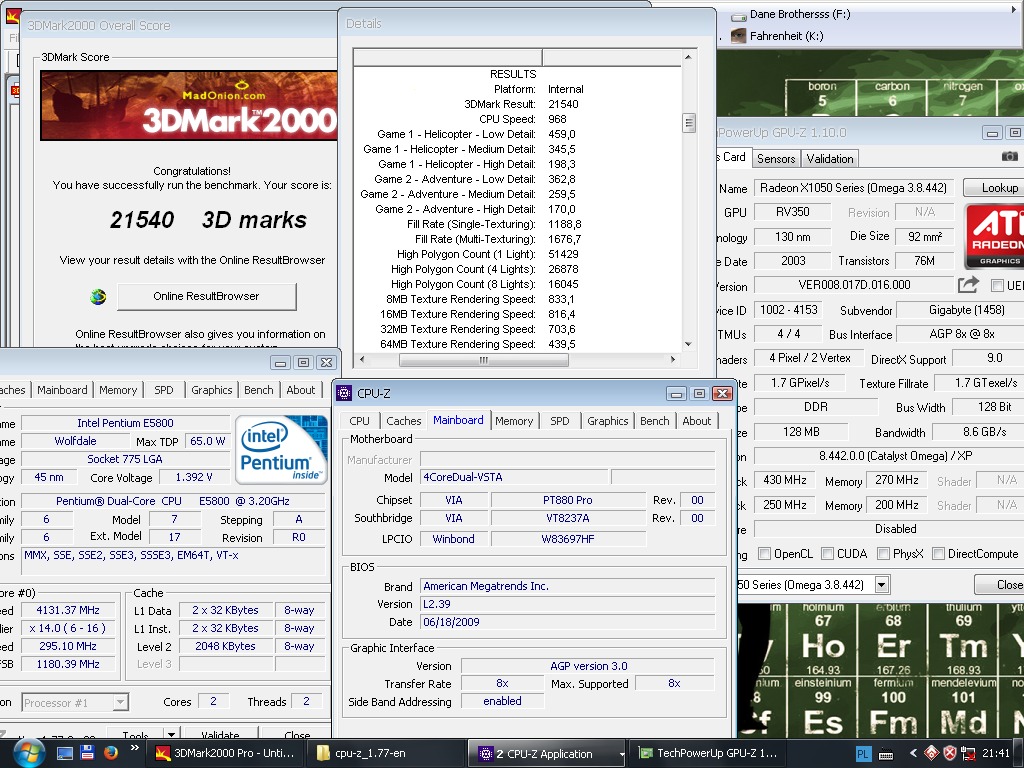Click the Intel Pentium inside logo in CPU-Z
Image resolution: width=1024 pixels, height=768 pixels.
[281, 449]
